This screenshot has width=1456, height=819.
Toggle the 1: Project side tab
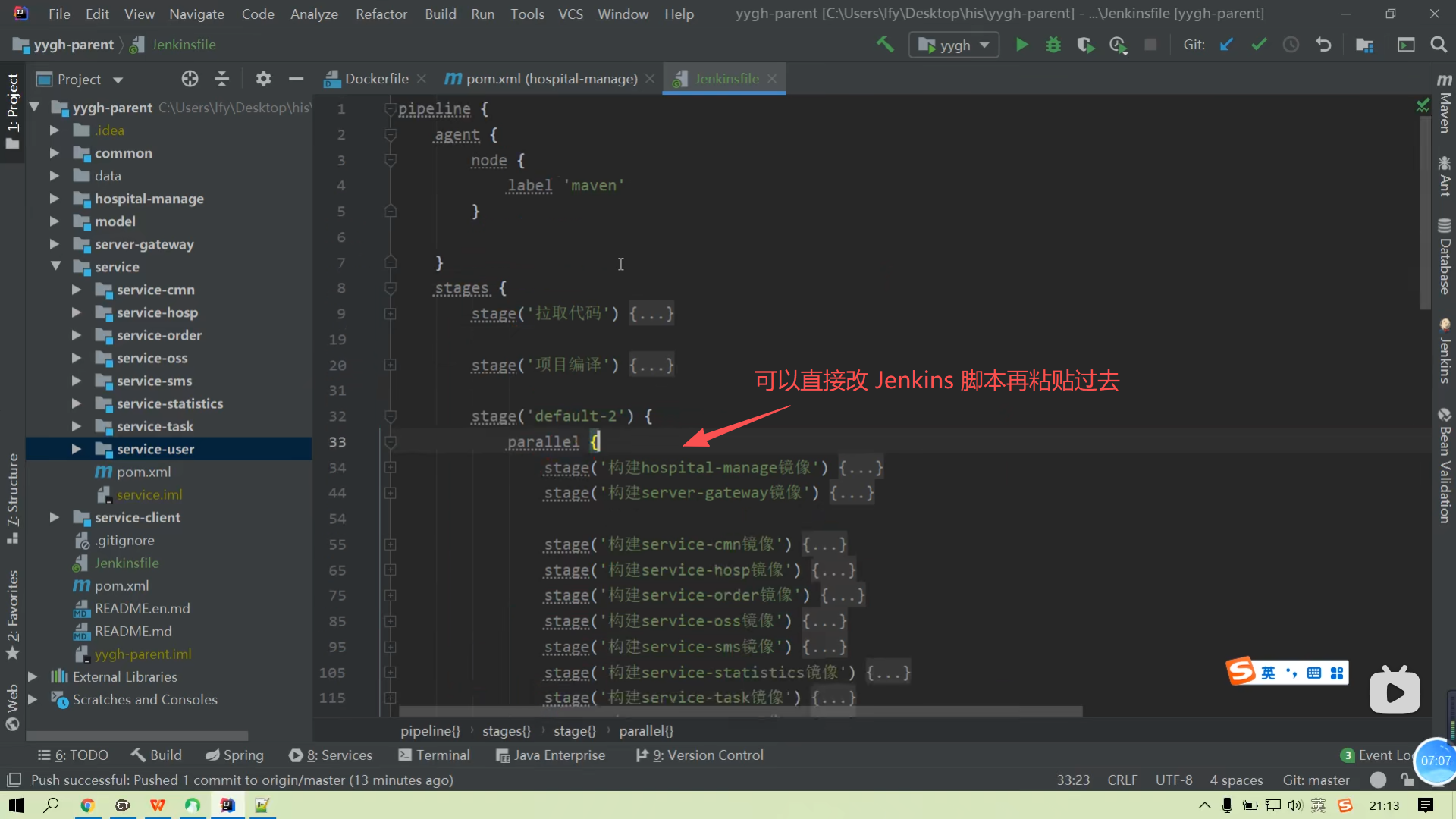point(12,111)
